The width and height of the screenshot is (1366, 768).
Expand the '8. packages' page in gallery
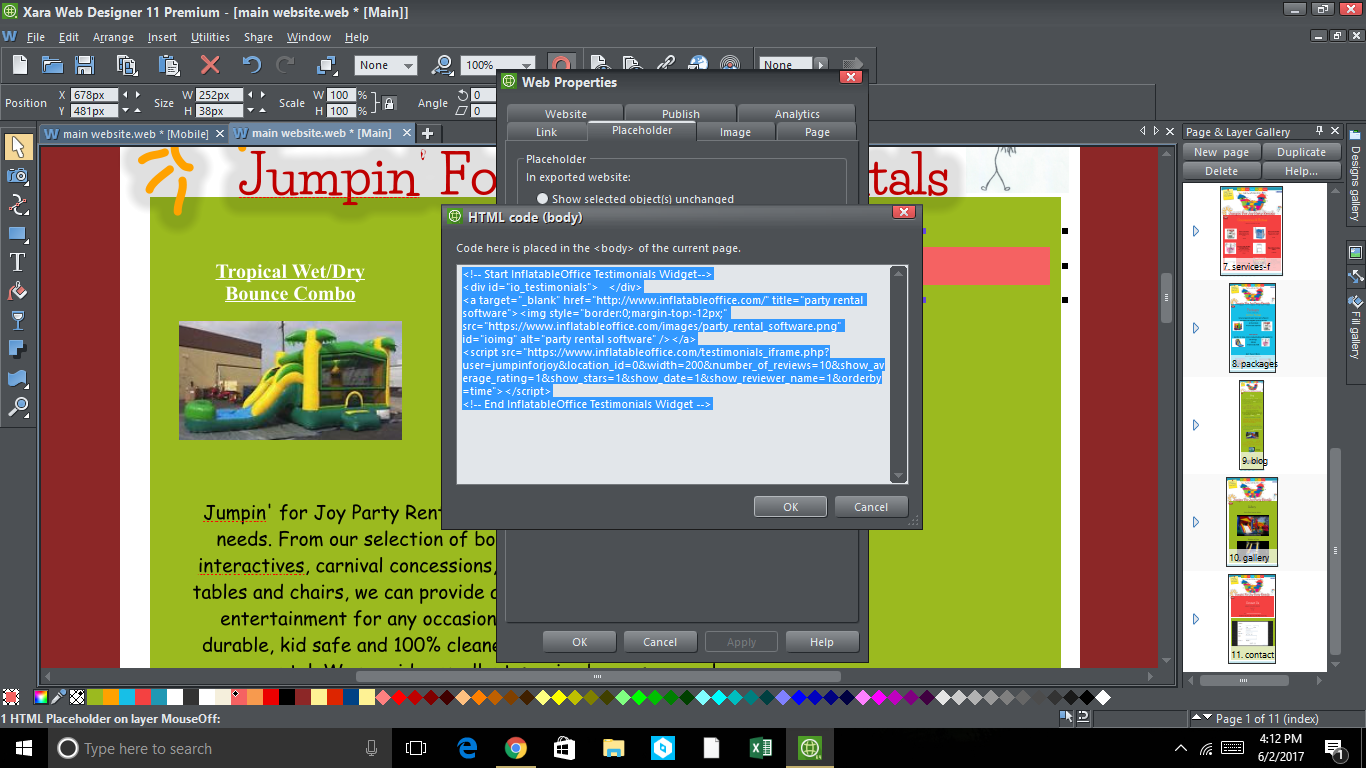point(1196,328)
